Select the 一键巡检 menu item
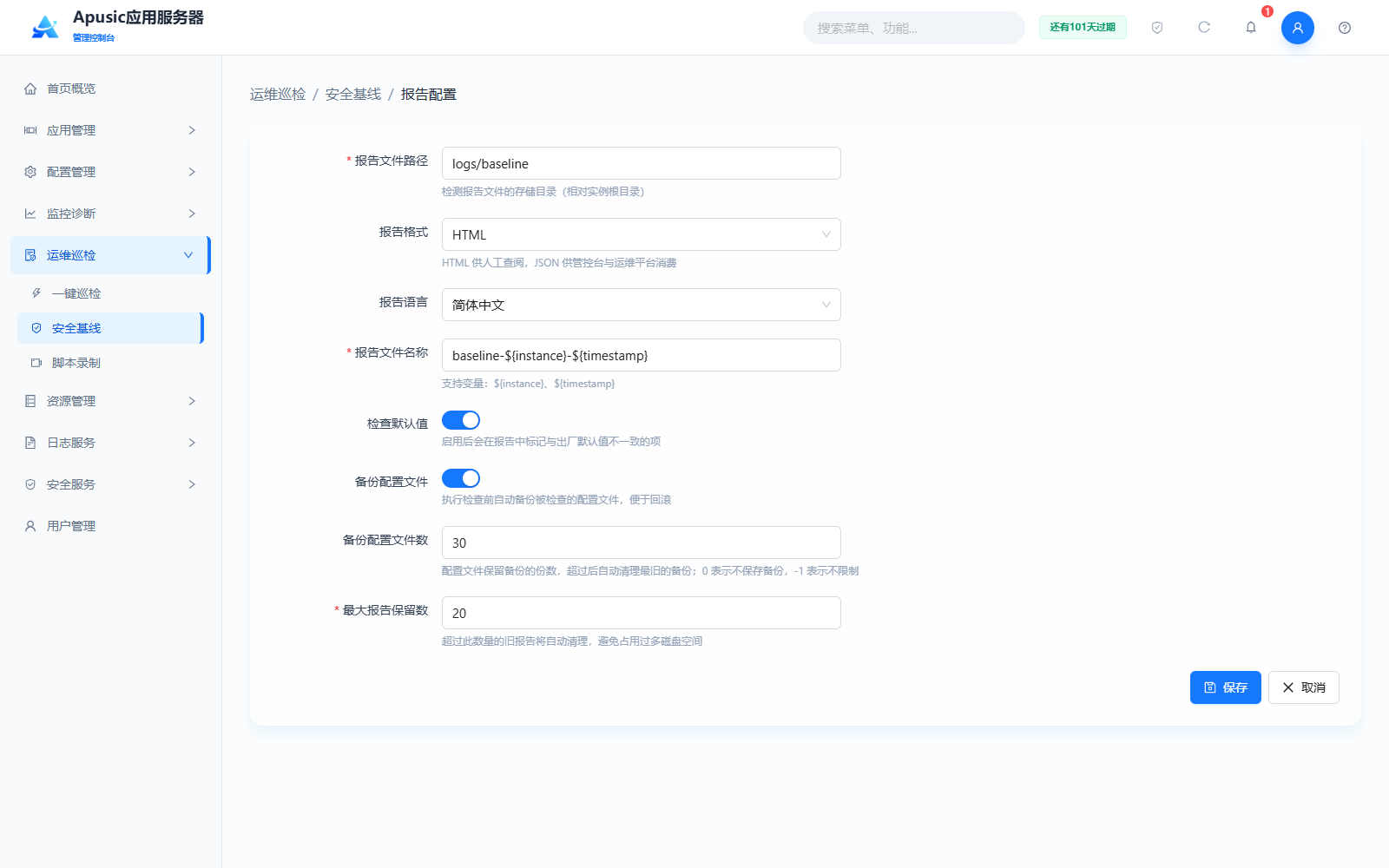Screen dimensions: 1389x868 pos(110,293)
